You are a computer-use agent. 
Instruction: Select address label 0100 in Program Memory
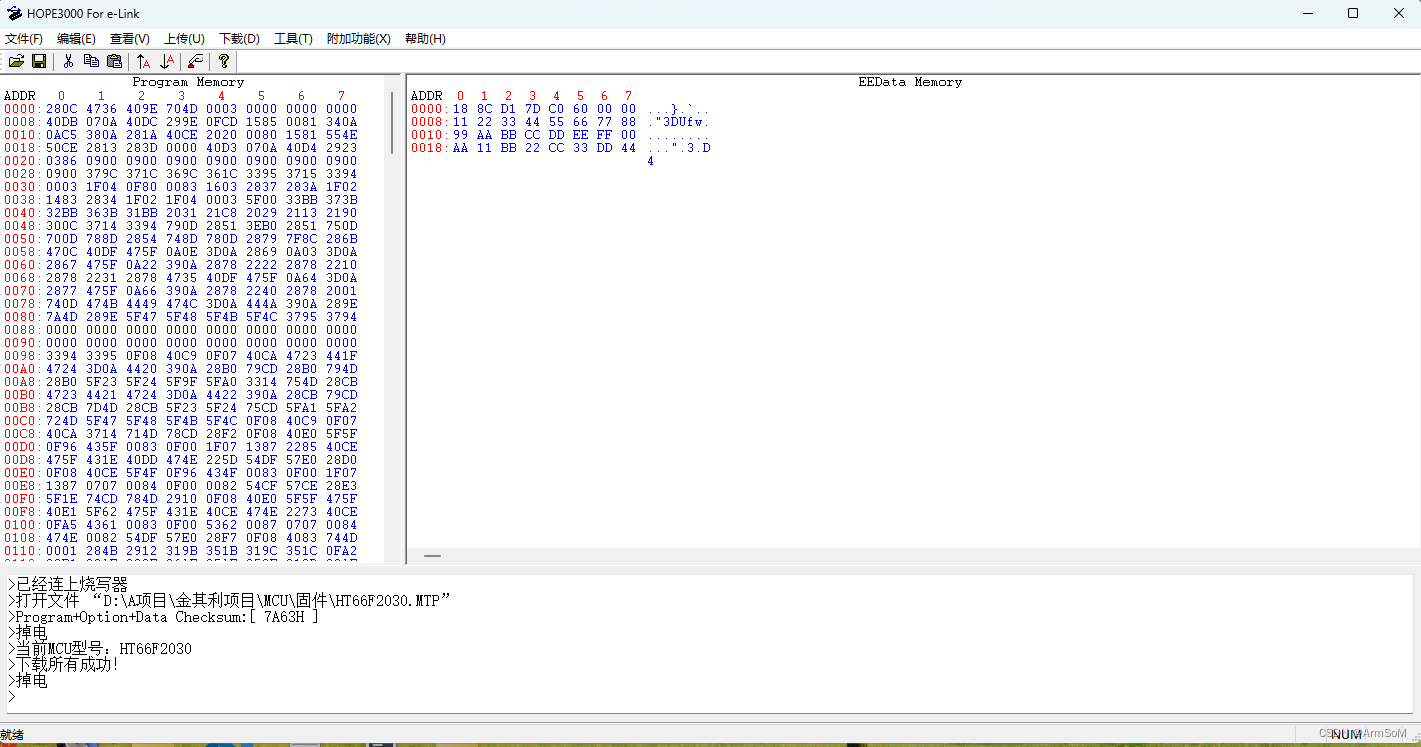[x=19, y=525]
